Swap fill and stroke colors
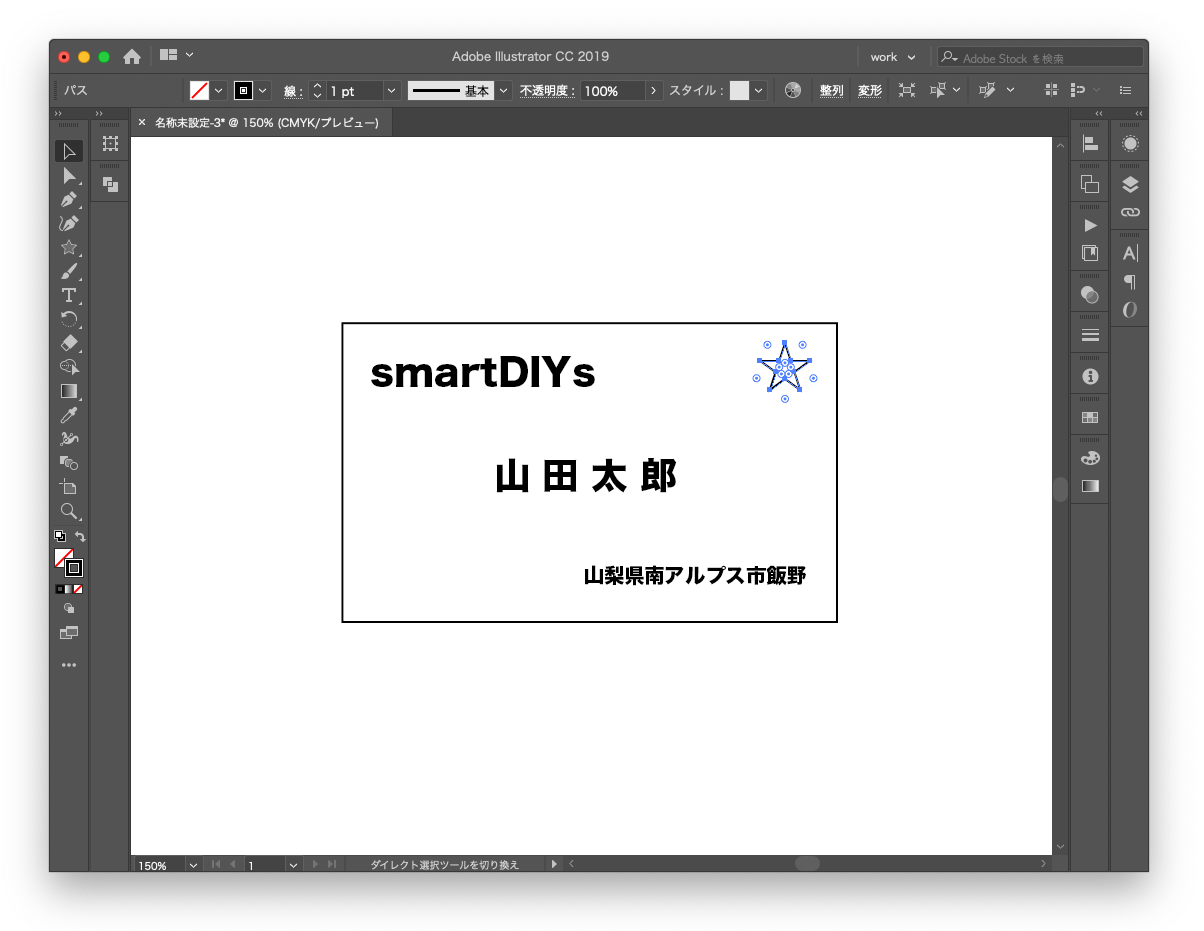The image size is (1204, 931). [x=81, y=537]
